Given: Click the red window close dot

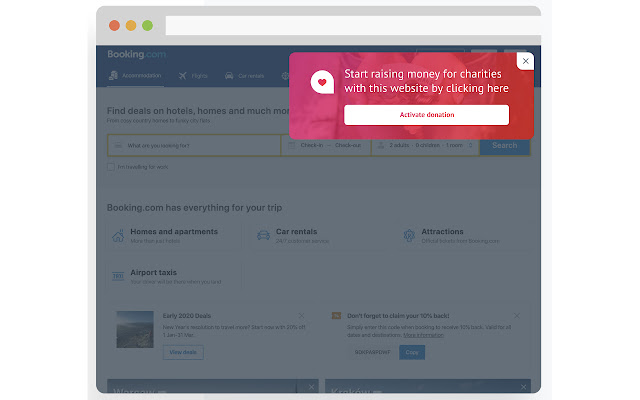Looking at the screenshot, I should 114,26.
